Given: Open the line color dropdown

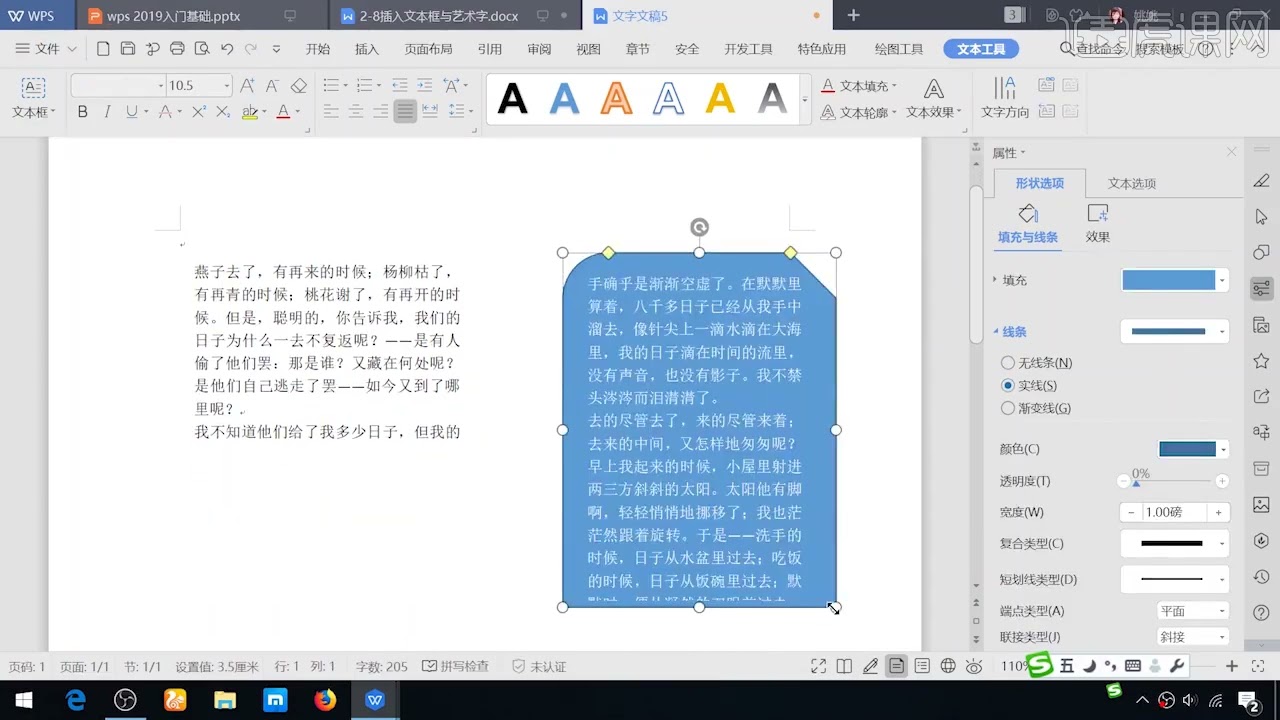Looking at the screenshot, I should 1223,449.
